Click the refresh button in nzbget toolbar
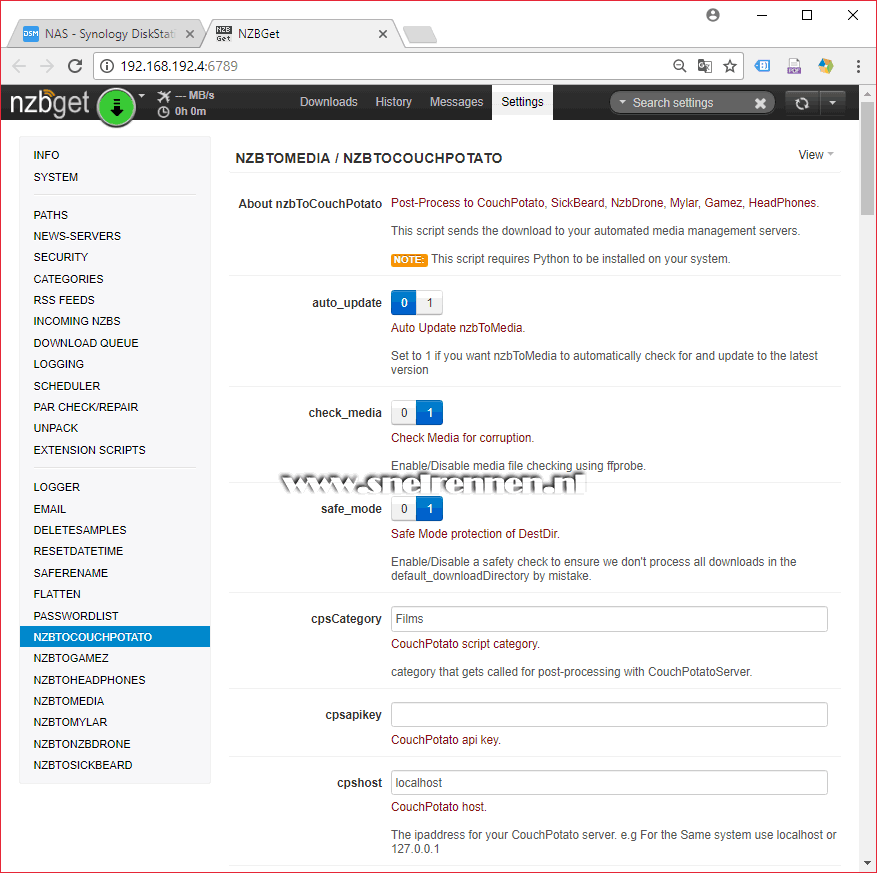The height and width of the screenshot is (873, 877). click(802, 103)
